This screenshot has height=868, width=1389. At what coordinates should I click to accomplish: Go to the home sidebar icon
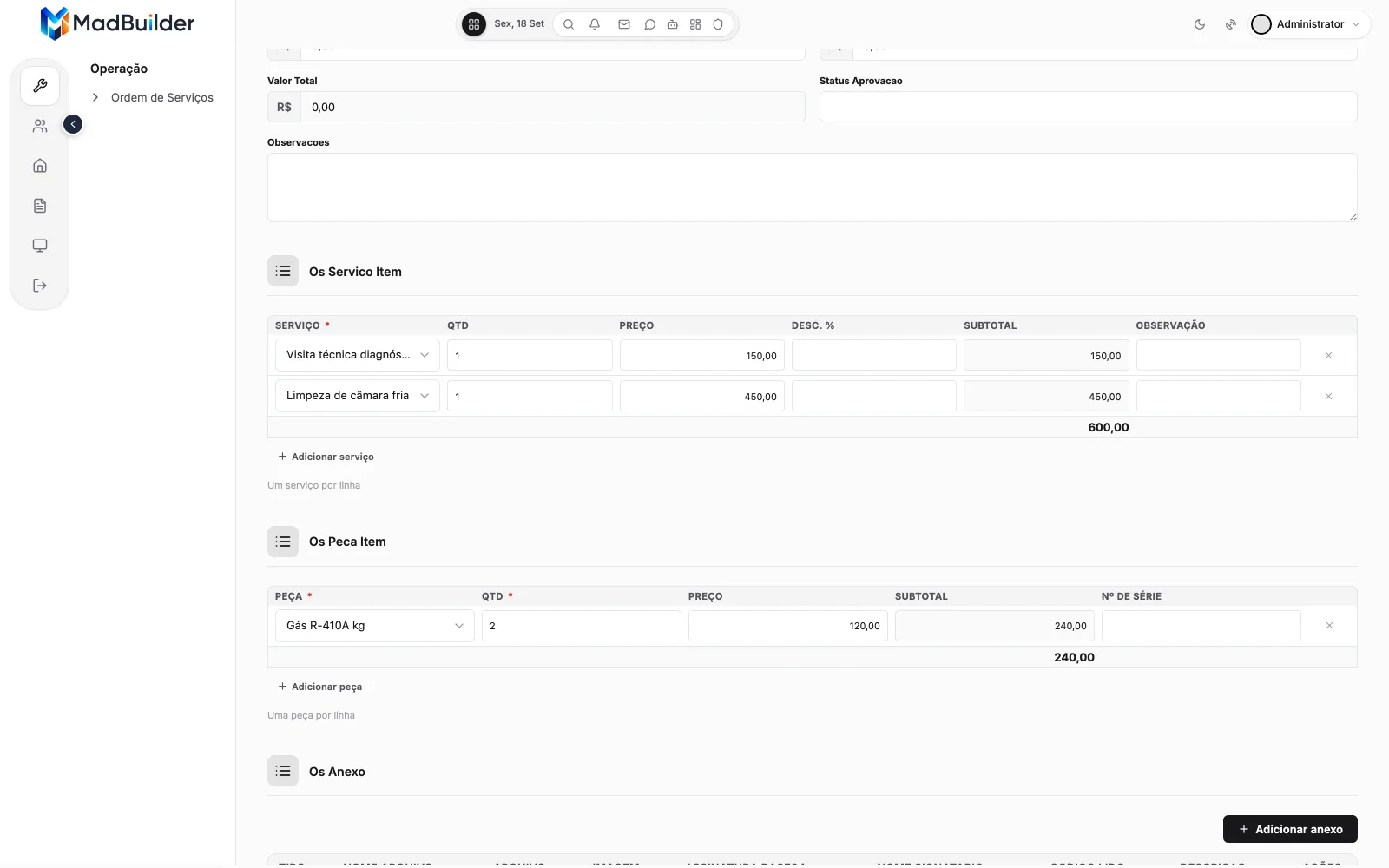[x=40, y=166]
